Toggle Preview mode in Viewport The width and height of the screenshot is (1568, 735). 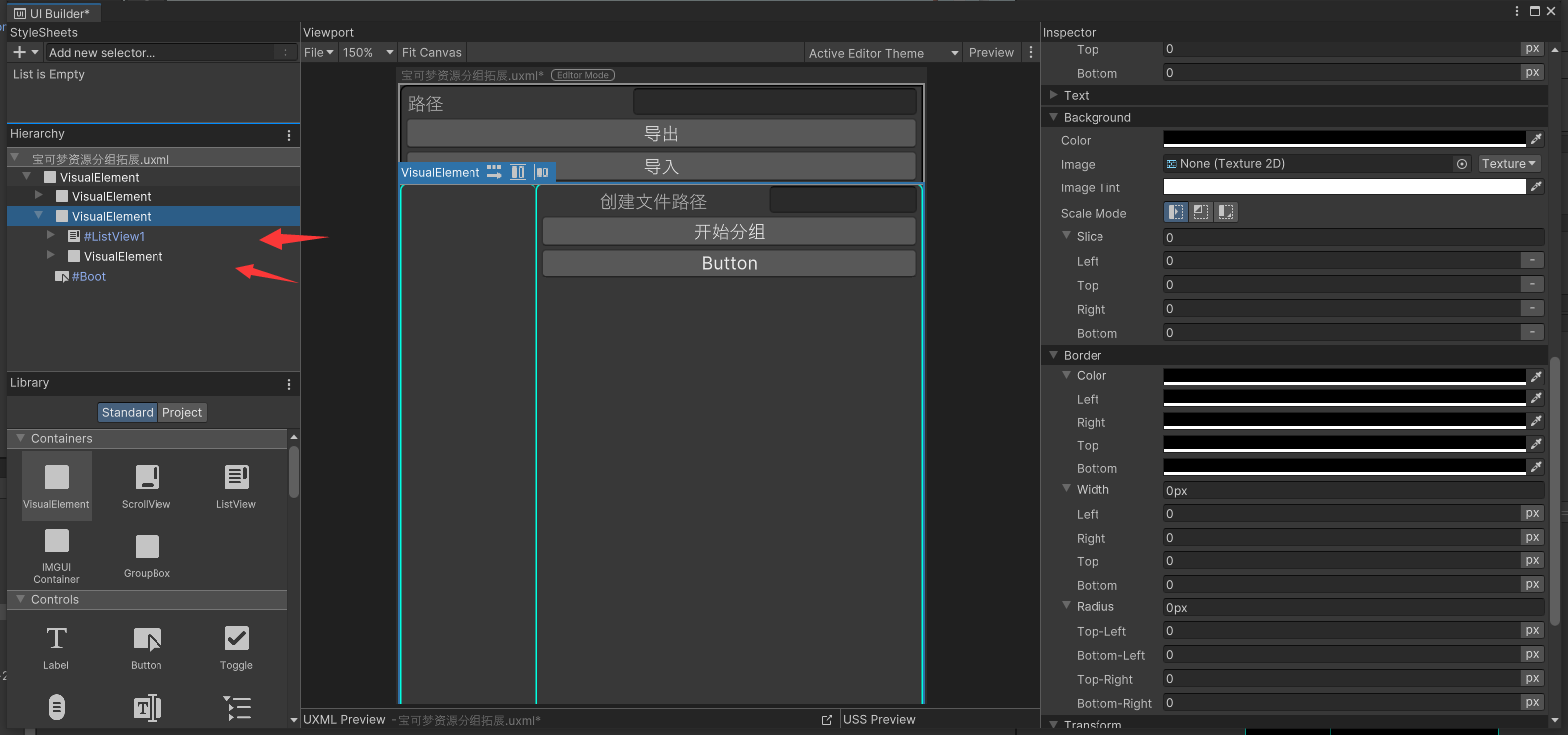click(991, 52)
